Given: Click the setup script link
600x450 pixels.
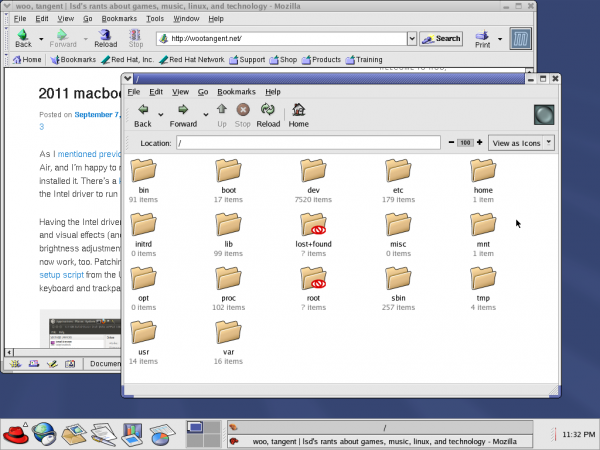Looking at the screenshot, I should coord(61,275).
